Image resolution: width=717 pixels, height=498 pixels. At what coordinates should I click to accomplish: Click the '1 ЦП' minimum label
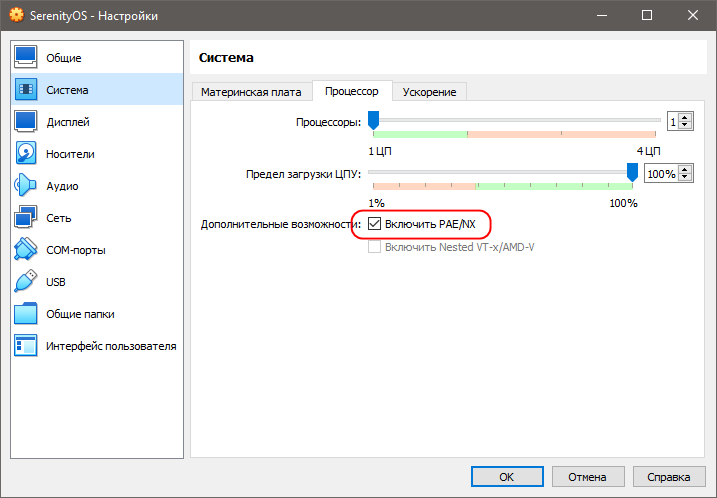click(x=380, y=151)
